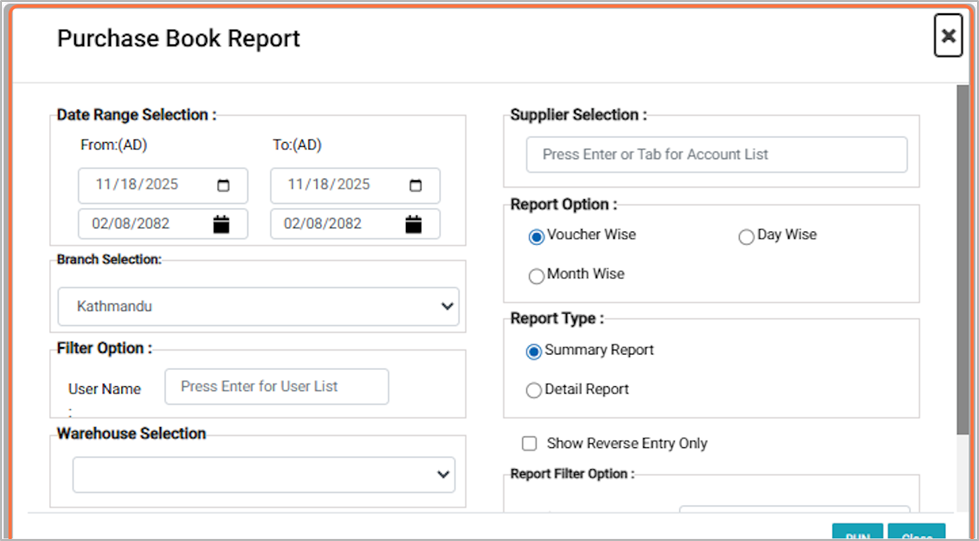
Task: Switch to Detail Report type
Action: coord(534,390)
